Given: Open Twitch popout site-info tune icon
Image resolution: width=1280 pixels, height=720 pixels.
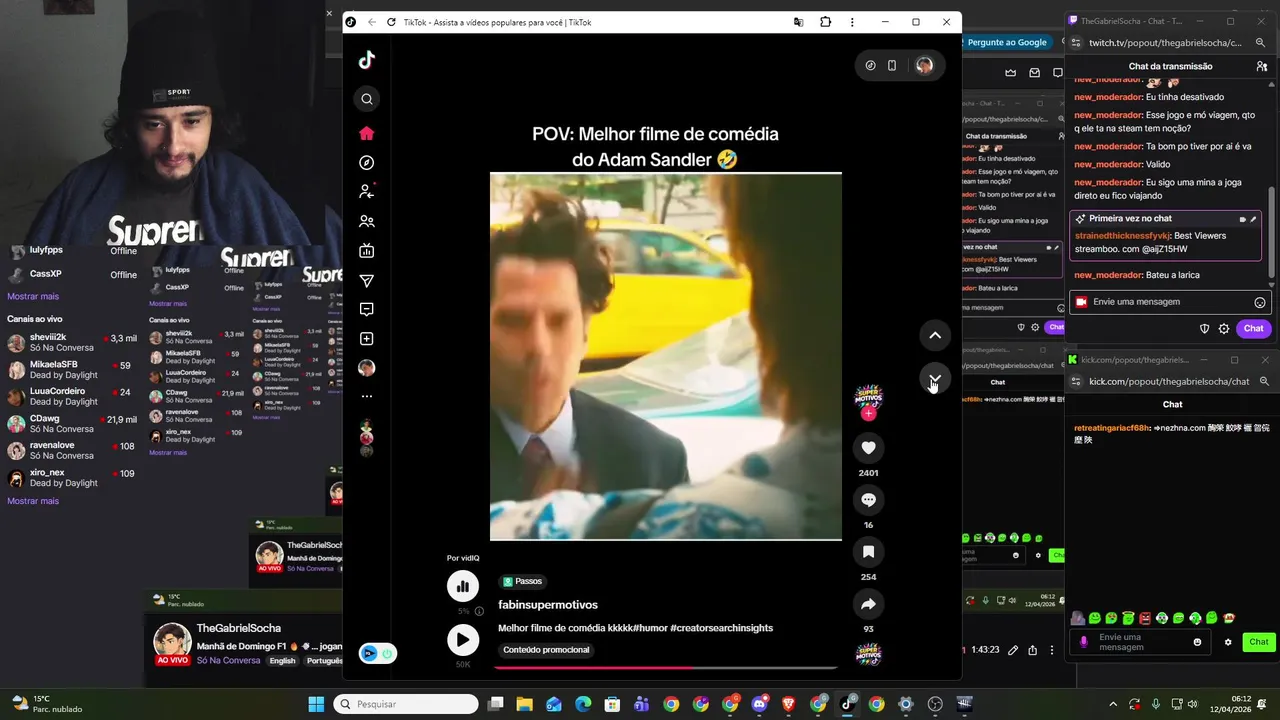Looking at the screenshot, I should point(1076,43).
